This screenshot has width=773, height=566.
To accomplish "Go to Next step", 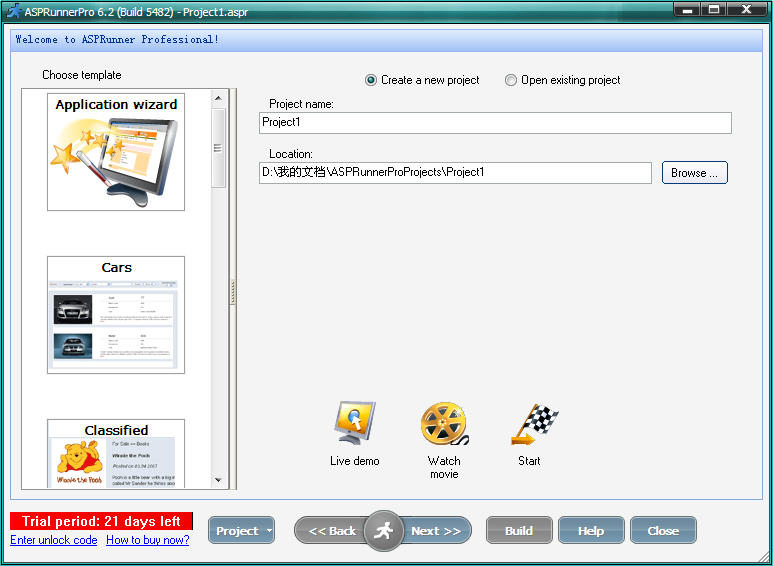I will point(436,531).
